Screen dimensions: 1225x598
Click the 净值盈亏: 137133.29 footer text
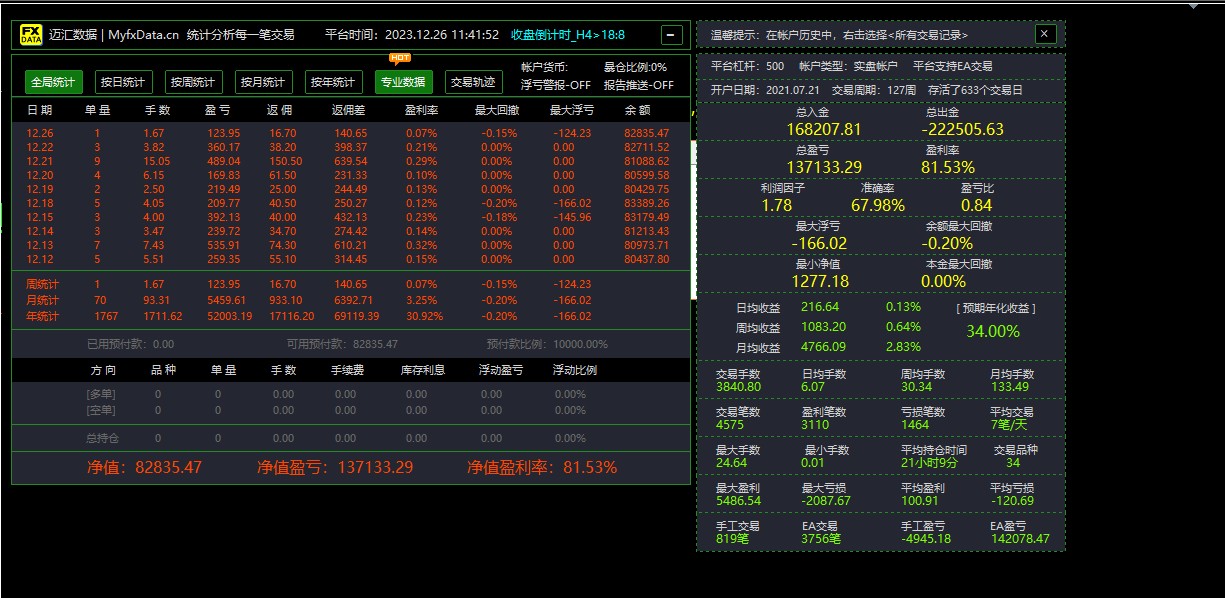[335, 467]
